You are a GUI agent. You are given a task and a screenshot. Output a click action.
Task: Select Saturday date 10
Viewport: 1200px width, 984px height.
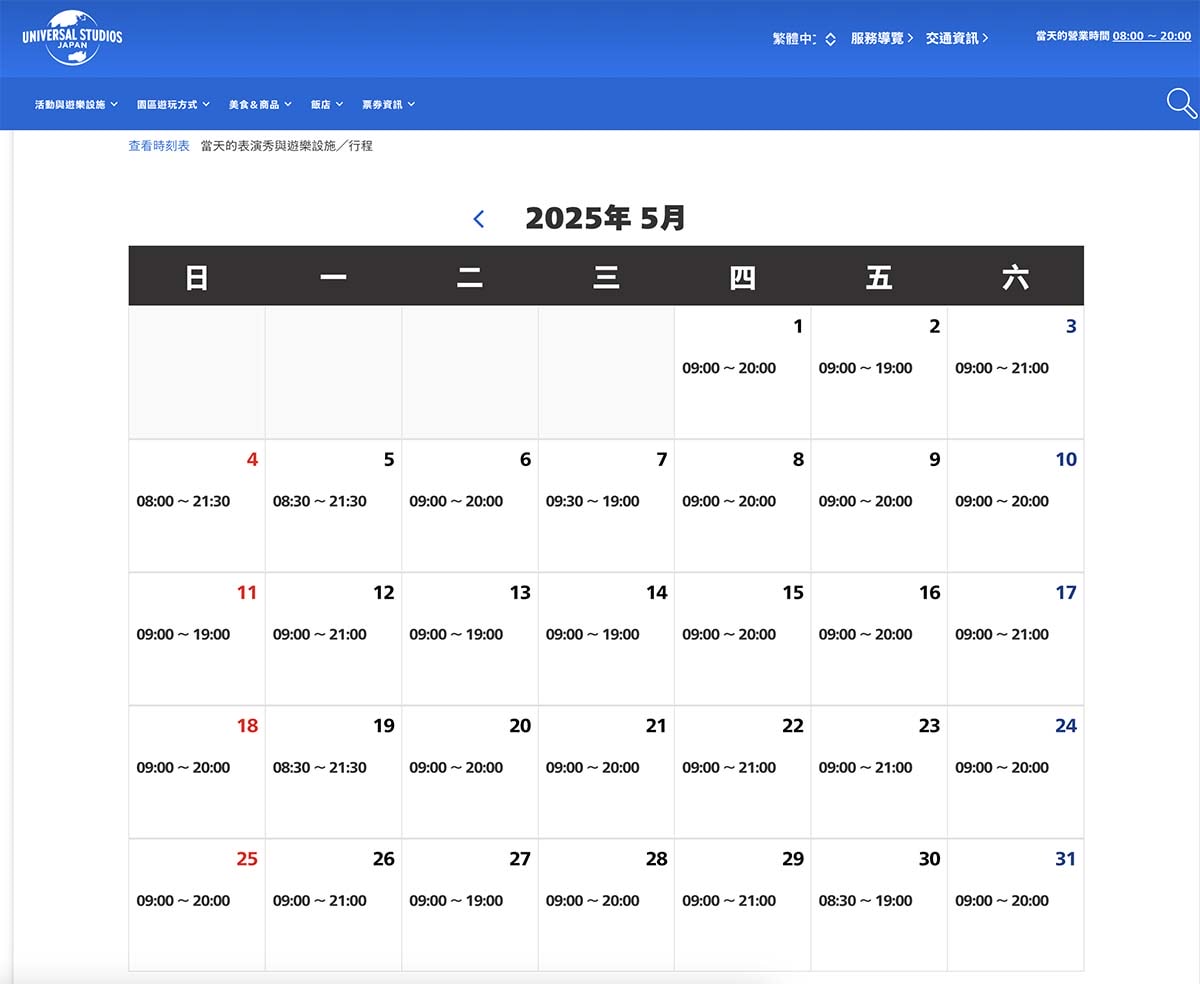point(1015,505)
